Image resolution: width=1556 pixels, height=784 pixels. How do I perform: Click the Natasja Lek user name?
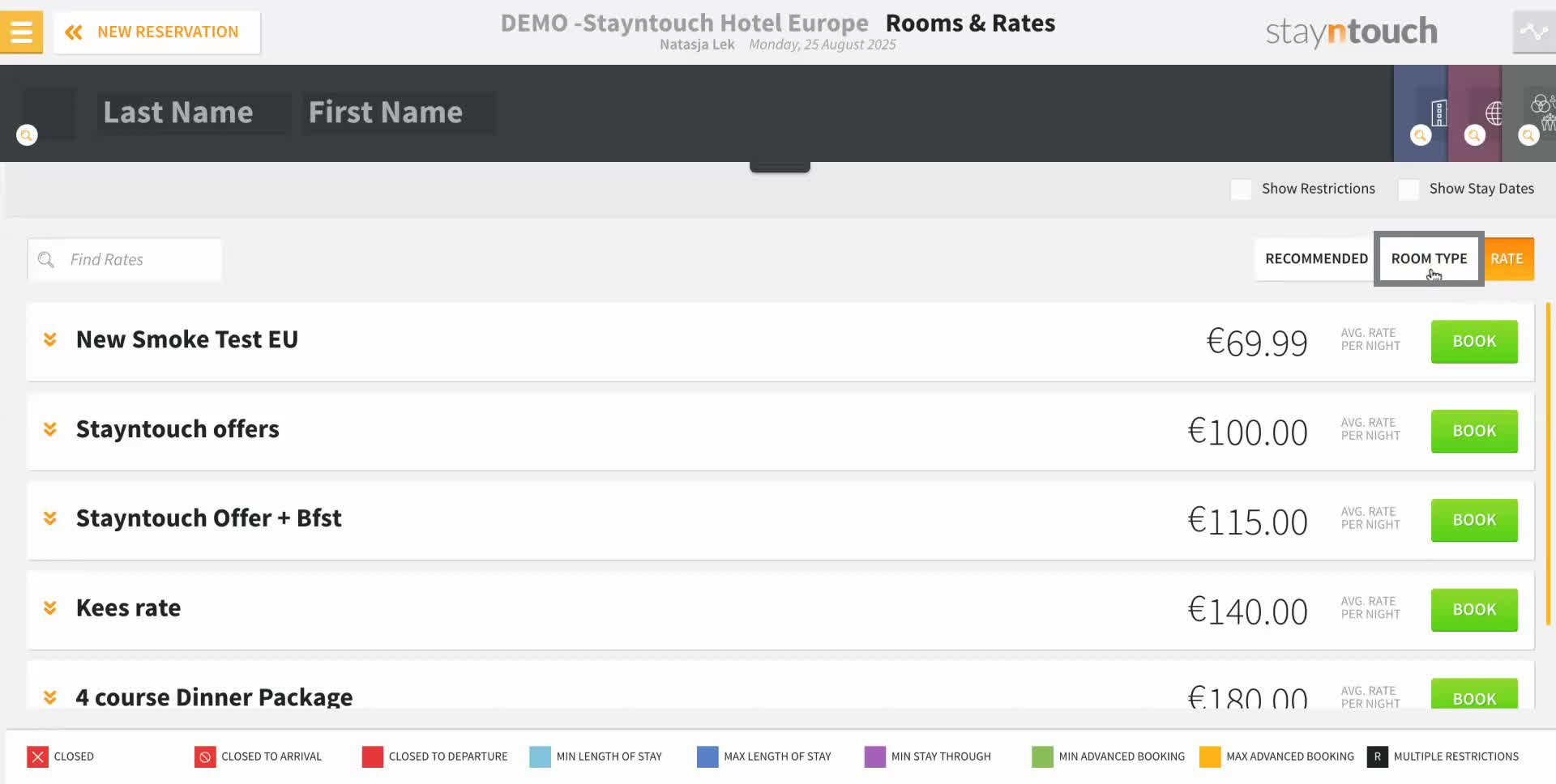[x=697, y=45]
